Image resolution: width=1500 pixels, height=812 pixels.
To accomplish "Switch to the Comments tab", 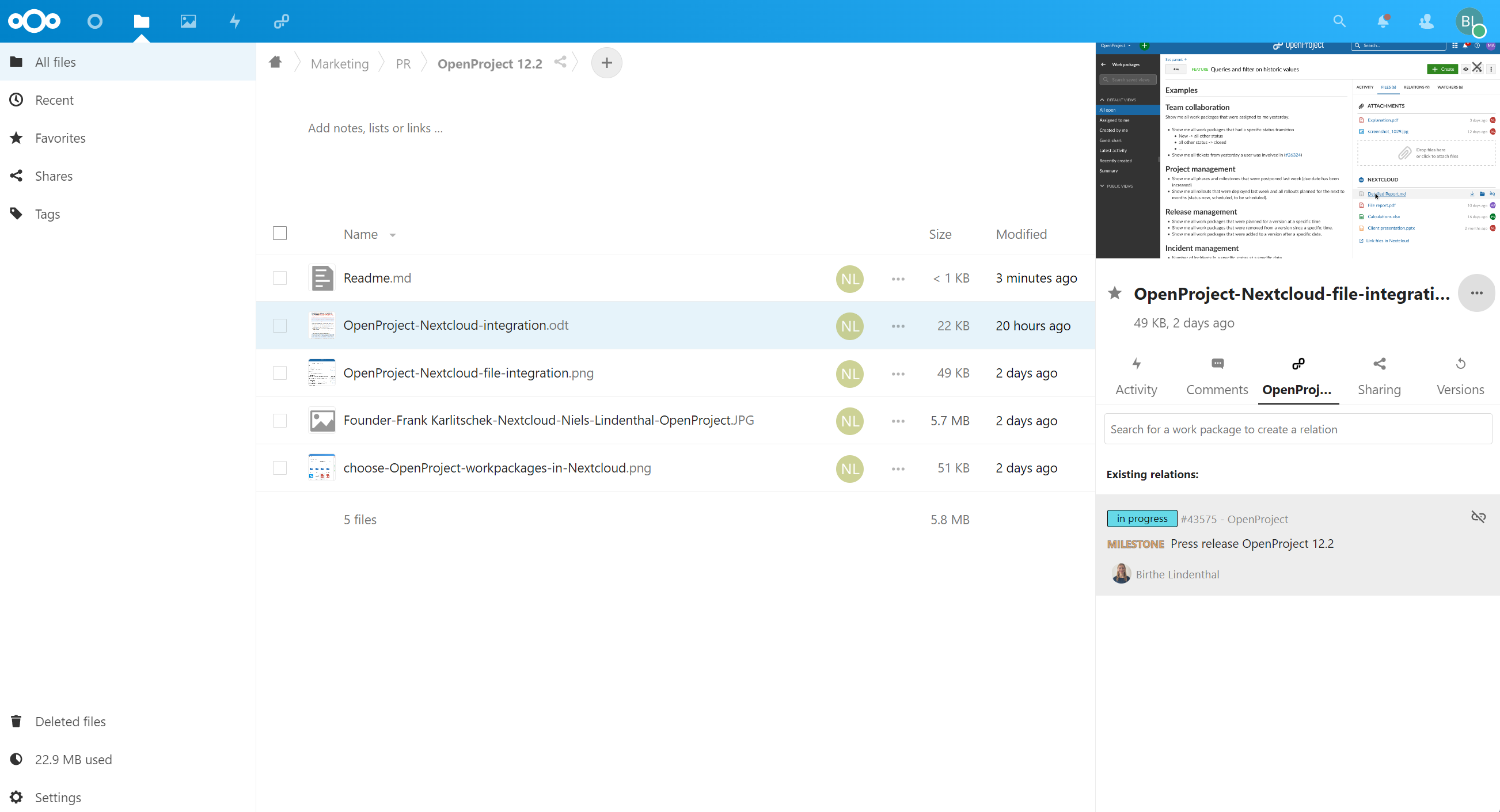I will (1217, 375).
